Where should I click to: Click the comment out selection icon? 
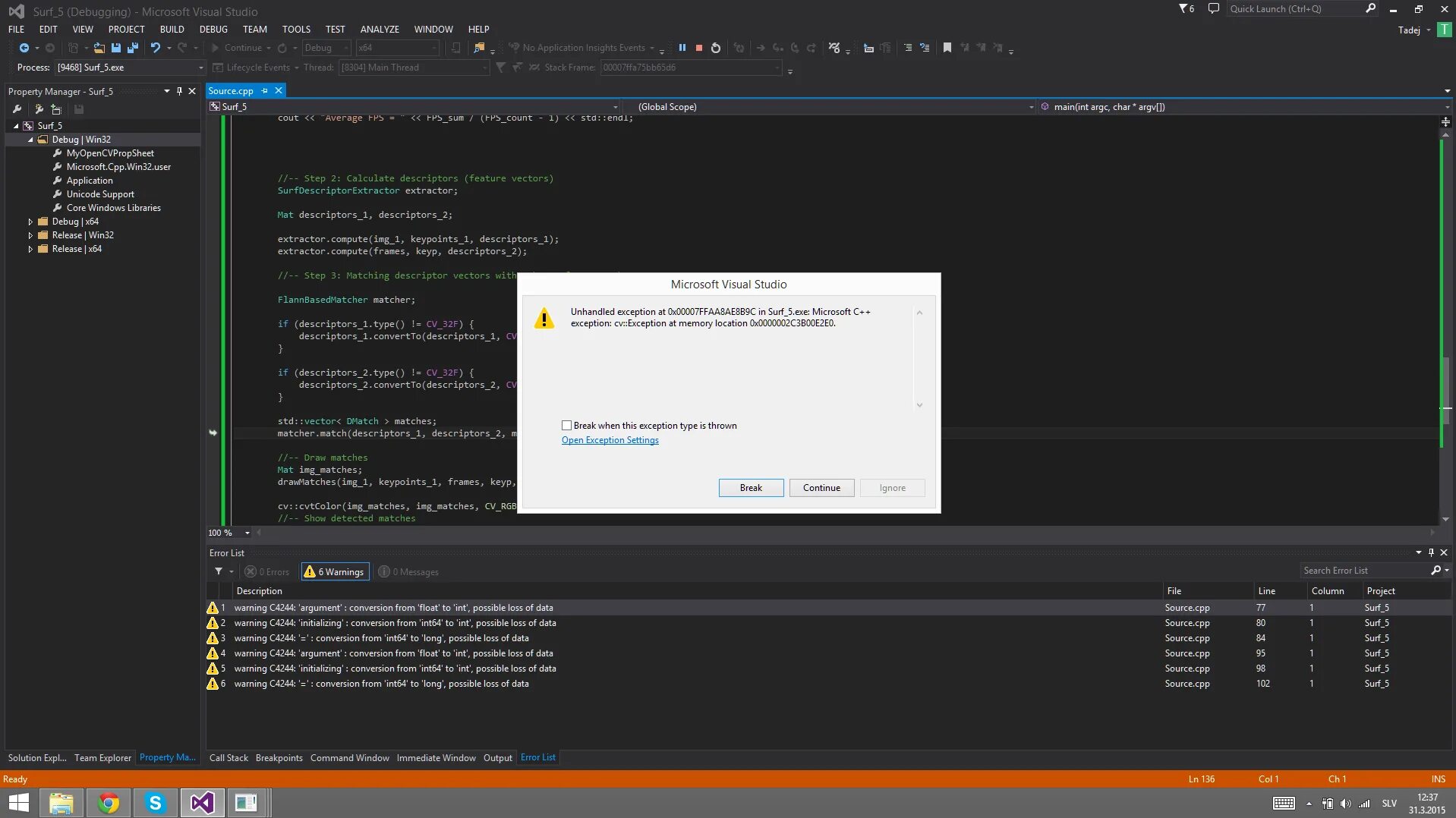pos(907,48)
